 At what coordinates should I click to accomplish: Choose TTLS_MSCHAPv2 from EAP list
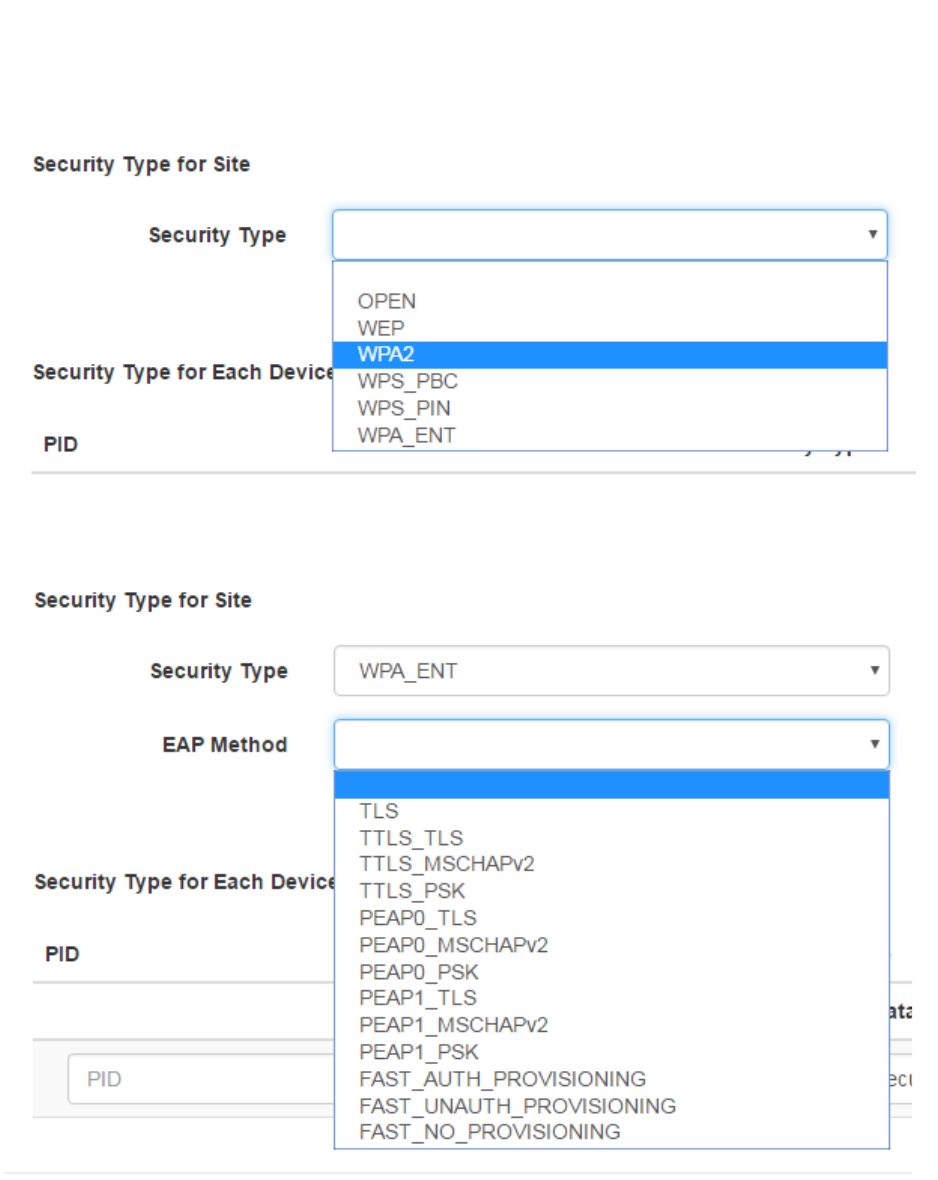click(x=611, y=864)
